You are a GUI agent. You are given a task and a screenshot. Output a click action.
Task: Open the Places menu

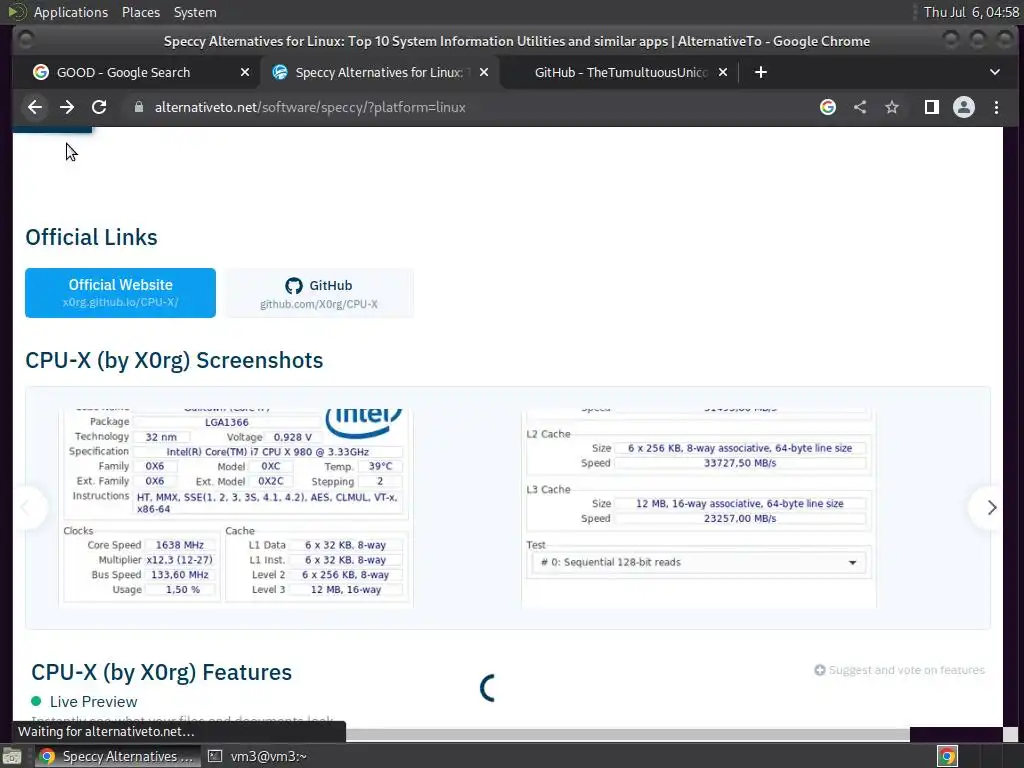[x=140, y=12]
